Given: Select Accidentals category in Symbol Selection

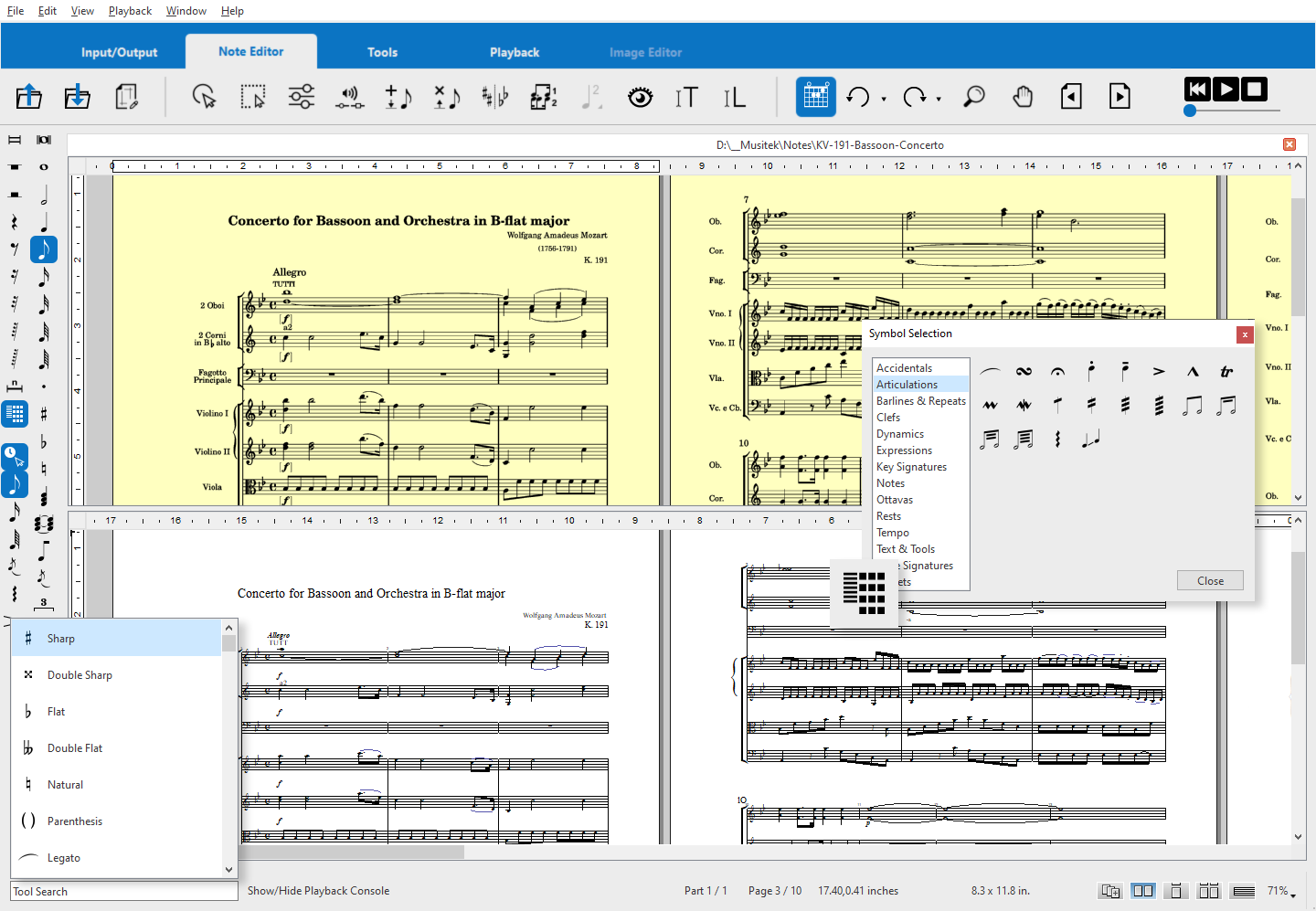Looking at the screenshot, I should 920,367.
